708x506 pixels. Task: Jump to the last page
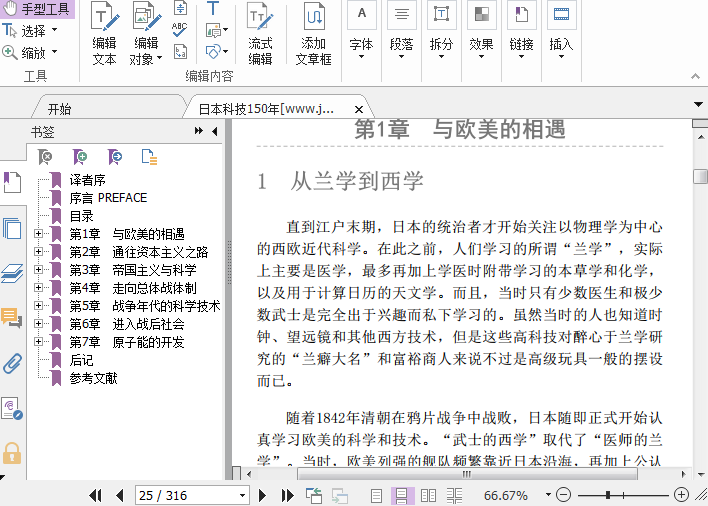[287, 496]
